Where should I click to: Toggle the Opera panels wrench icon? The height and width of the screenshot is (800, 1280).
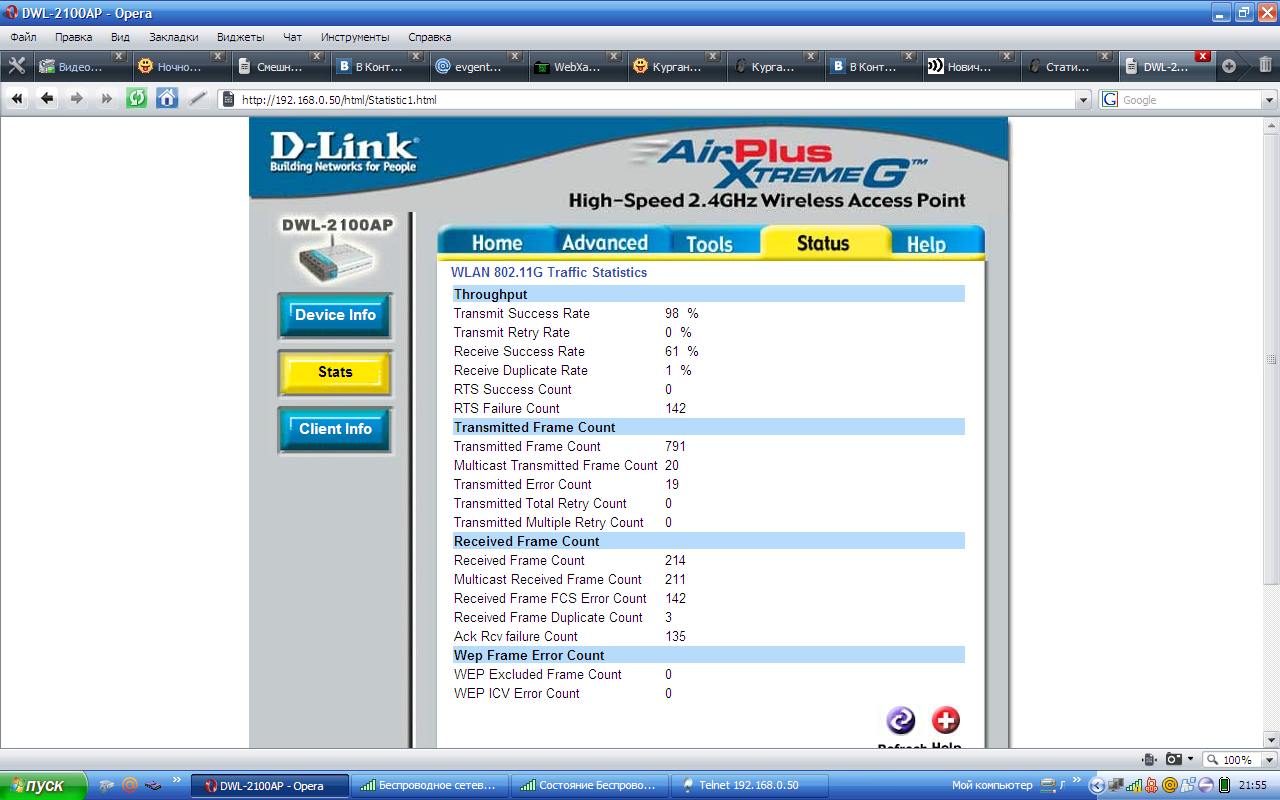pyautogui.click(x=17, y=66)
